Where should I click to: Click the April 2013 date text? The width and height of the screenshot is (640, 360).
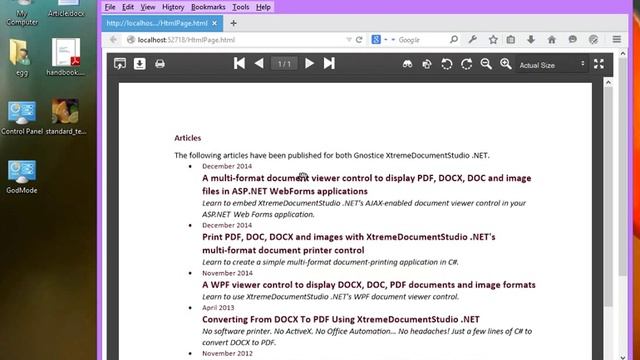click(218, 308)
